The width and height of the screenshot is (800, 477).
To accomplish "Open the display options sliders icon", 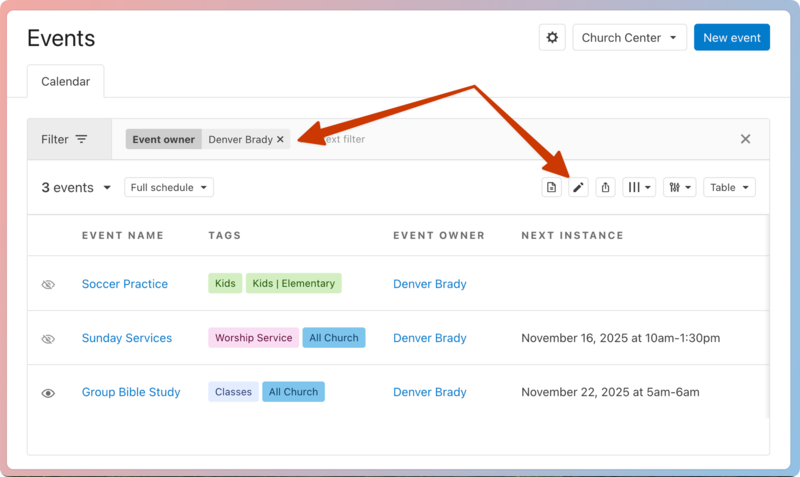I will (x=679, y=187).
